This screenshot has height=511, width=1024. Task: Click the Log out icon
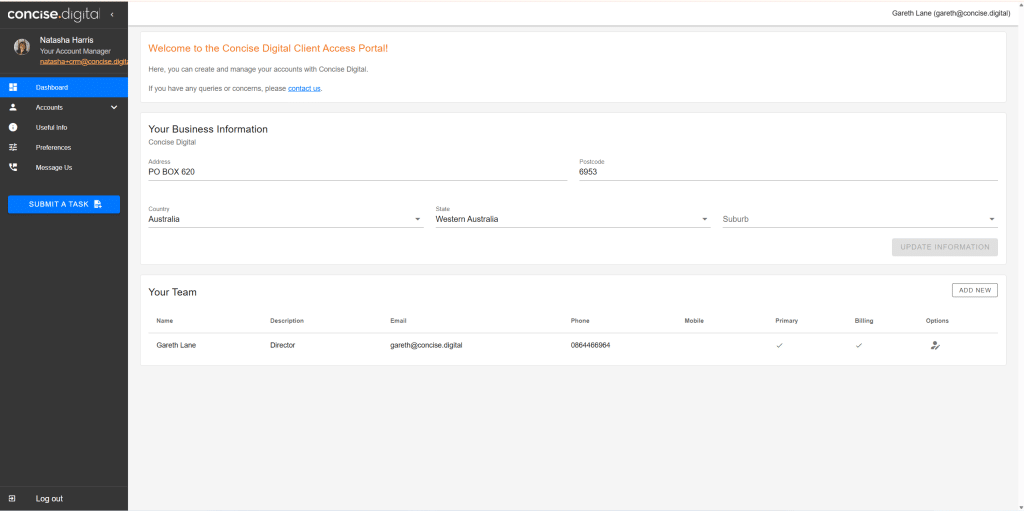(12, 498)
